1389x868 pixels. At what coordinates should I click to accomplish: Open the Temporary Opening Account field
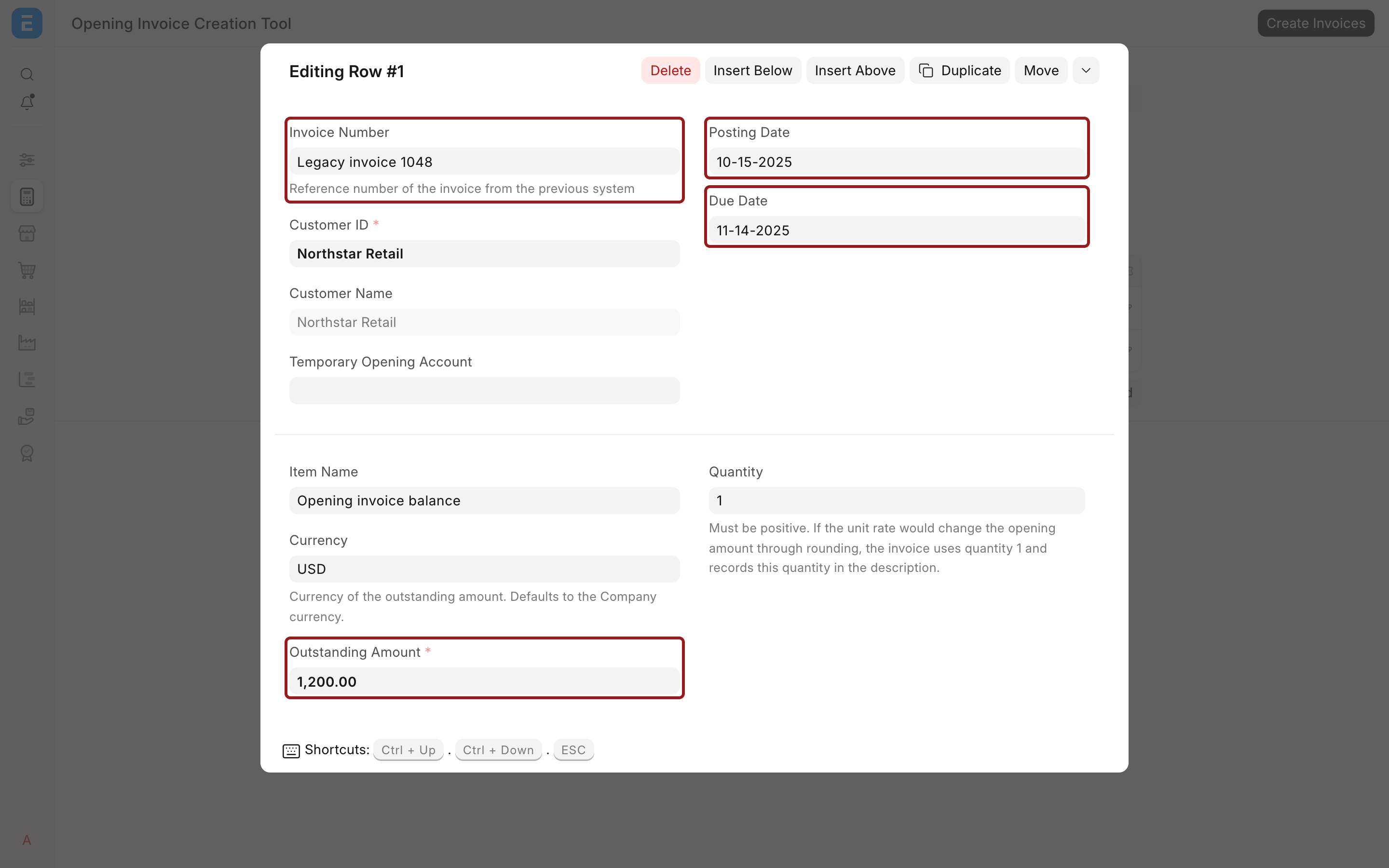tap(484, 391)
